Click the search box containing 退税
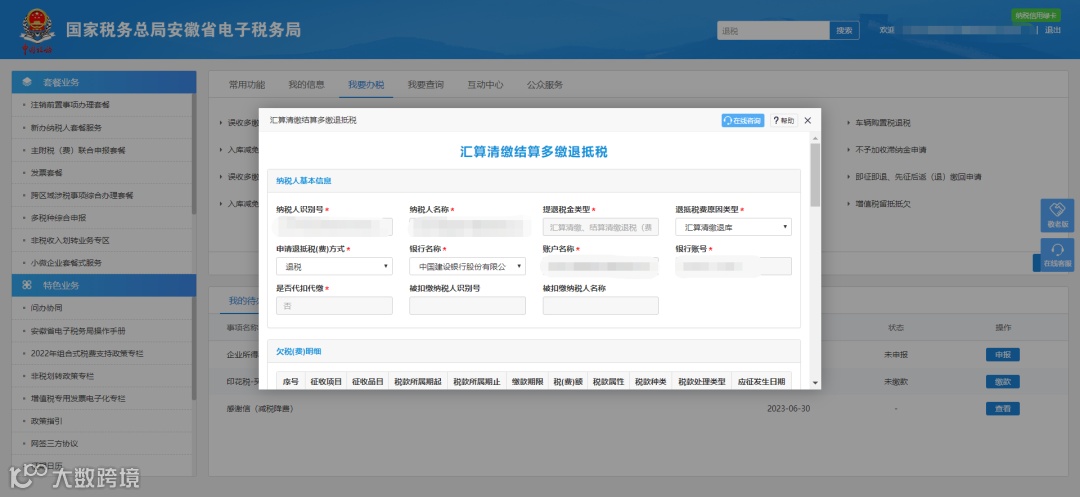1080x497 pixels. [773, 30]
